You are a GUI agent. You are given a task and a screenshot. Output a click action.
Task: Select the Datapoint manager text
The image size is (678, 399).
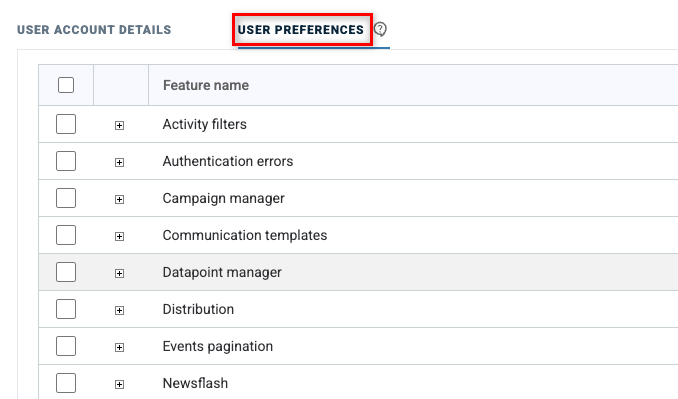(x=222, y=272)
